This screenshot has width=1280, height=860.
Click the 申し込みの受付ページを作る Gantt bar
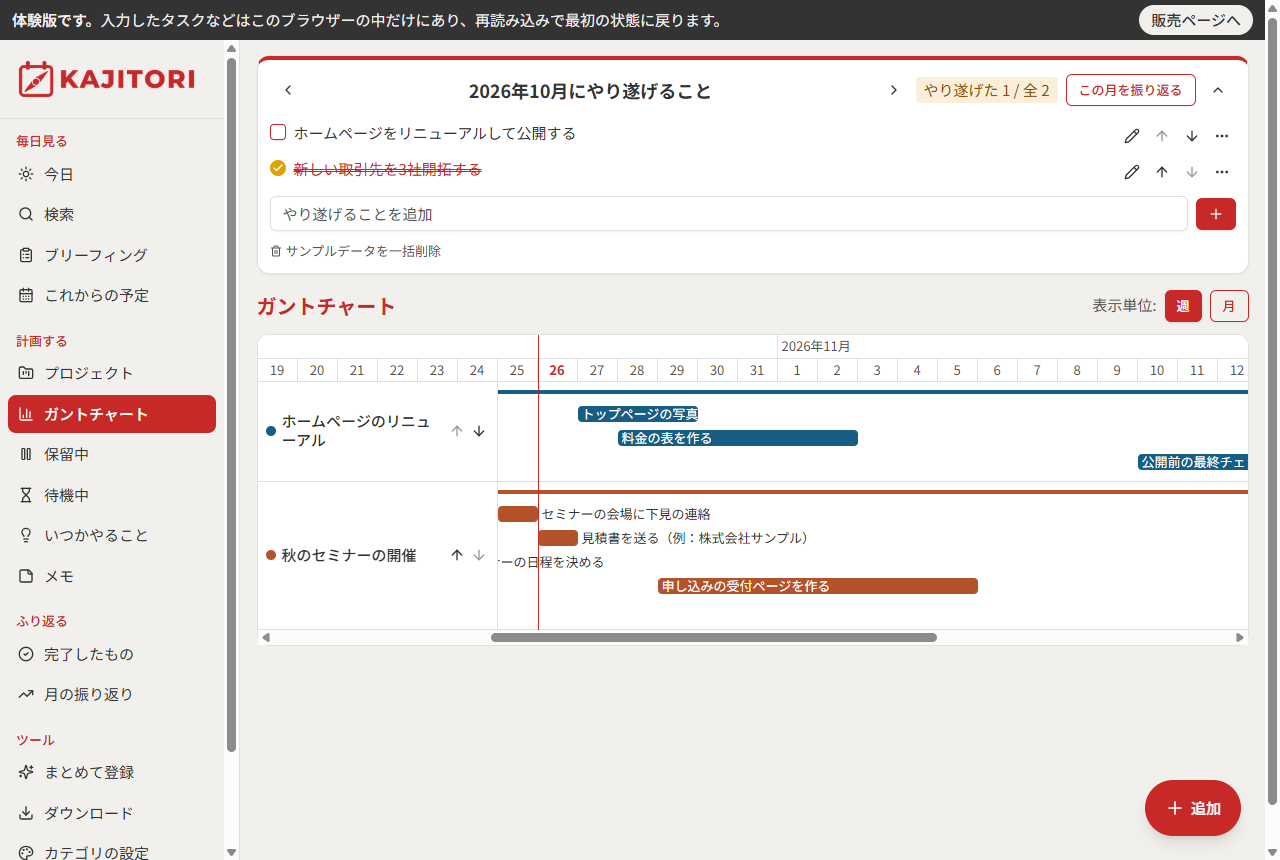pyautogui.click(x=818, y=586)
